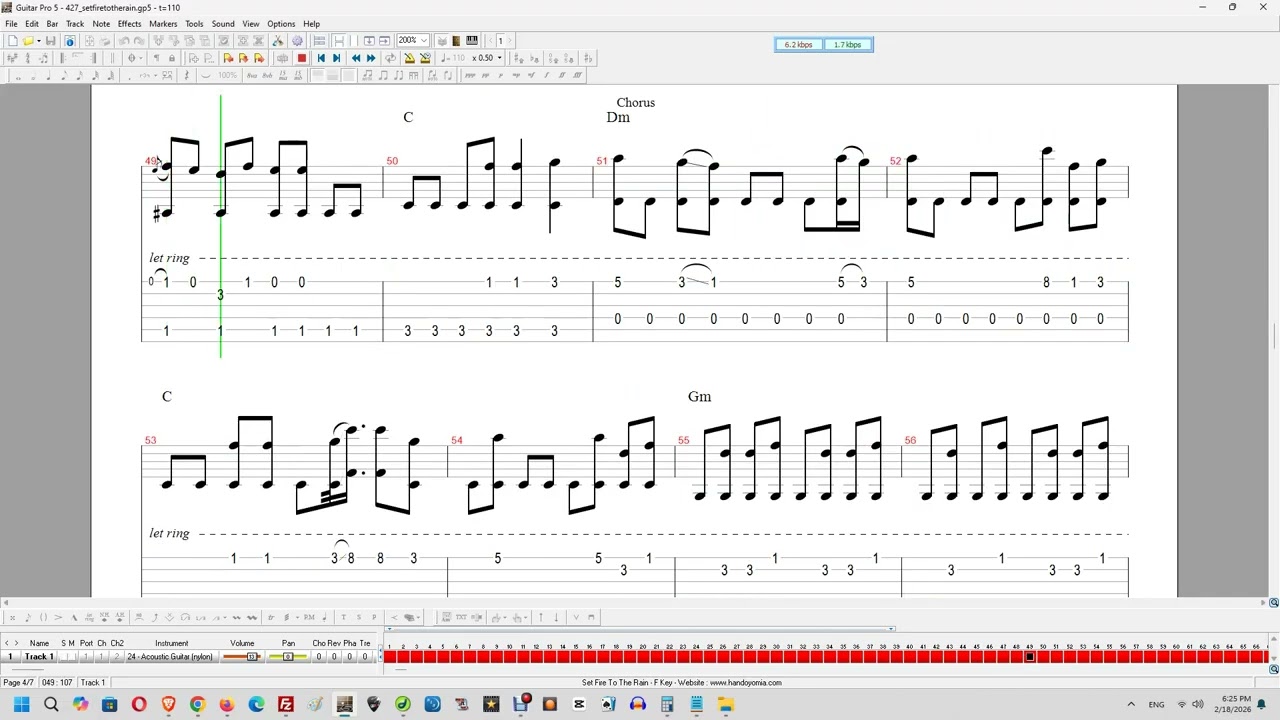The height and width of the screenshot is (720, 1280).
Task: Click the Track 1 Port value
Action: pyautogui.click(x=86, y=657)
